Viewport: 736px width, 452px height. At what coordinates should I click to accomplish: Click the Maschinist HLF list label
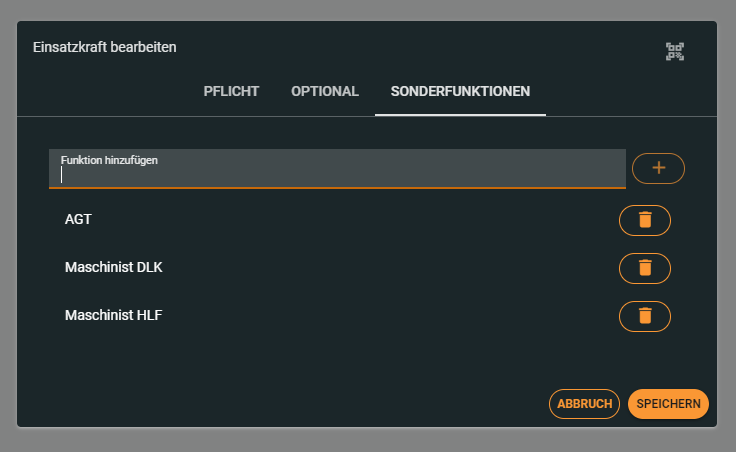[x=113, y=316]
